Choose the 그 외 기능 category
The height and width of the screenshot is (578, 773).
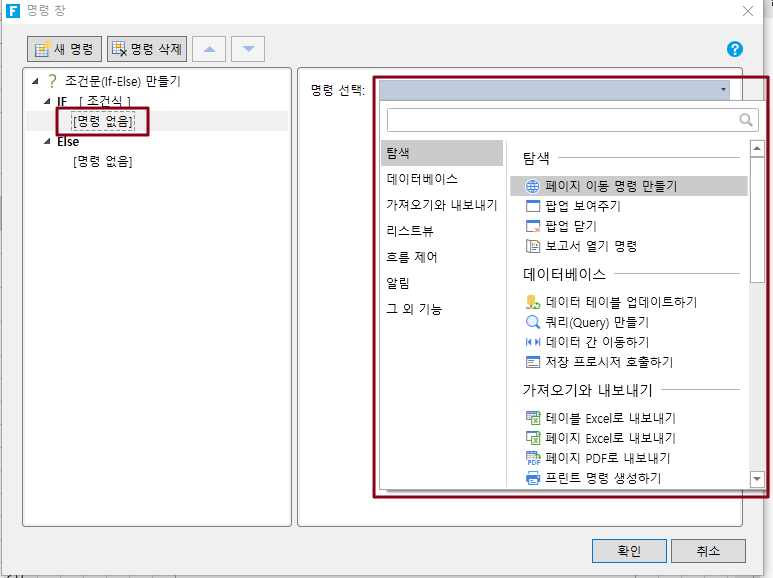click(x=414, y=309)
